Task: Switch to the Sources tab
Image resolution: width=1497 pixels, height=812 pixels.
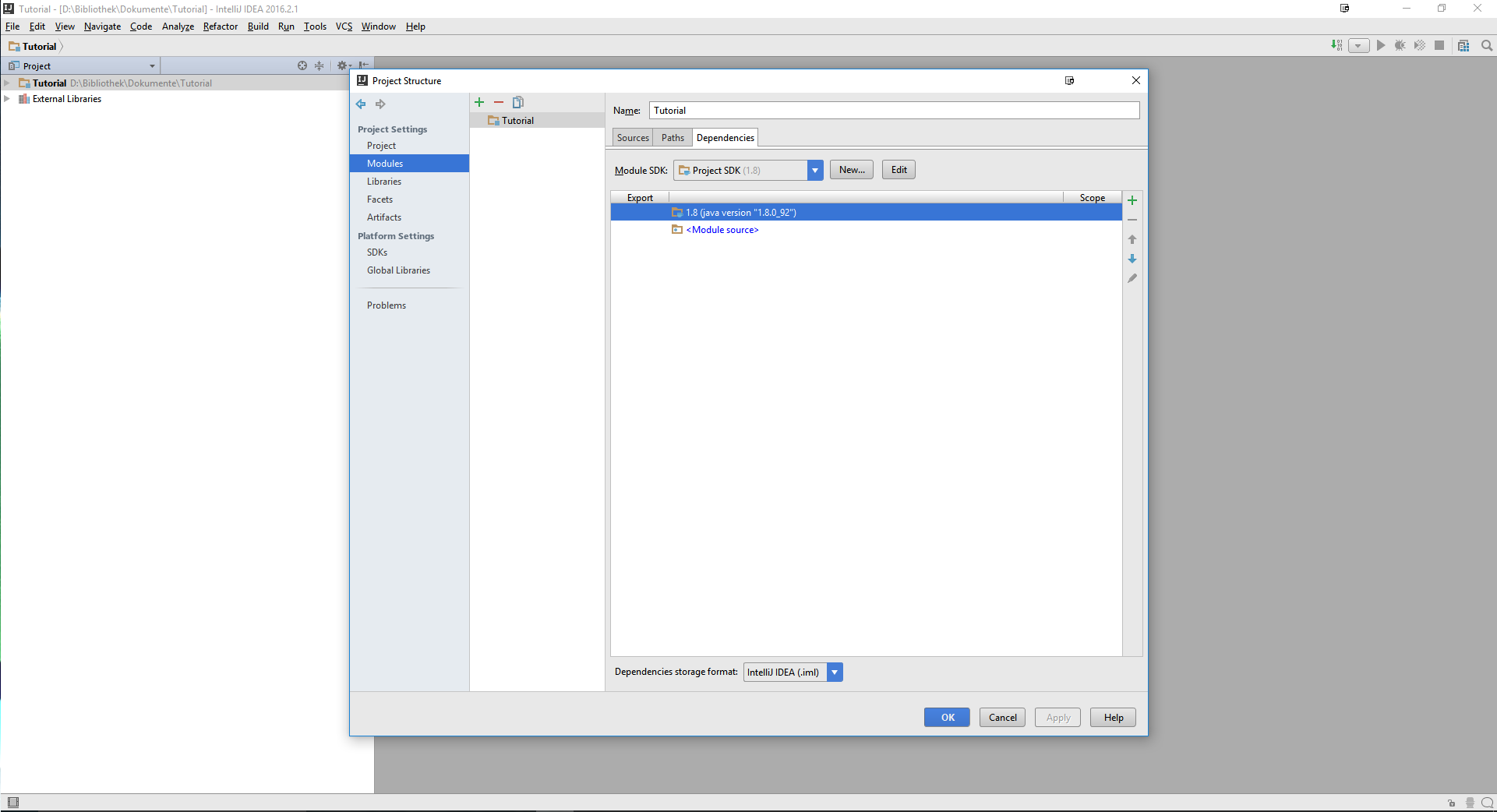Action: tap(632, 138)
